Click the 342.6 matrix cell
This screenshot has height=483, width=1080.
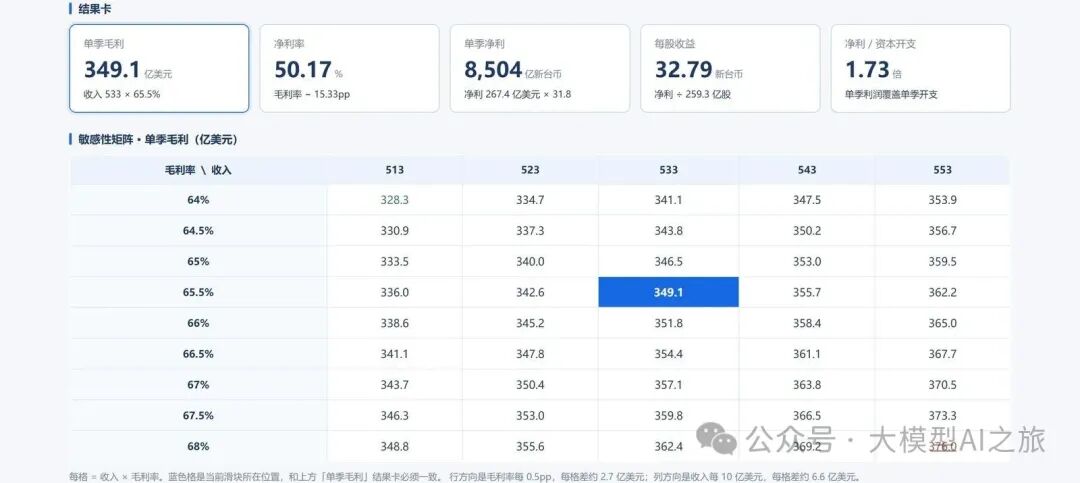point(530,292)
